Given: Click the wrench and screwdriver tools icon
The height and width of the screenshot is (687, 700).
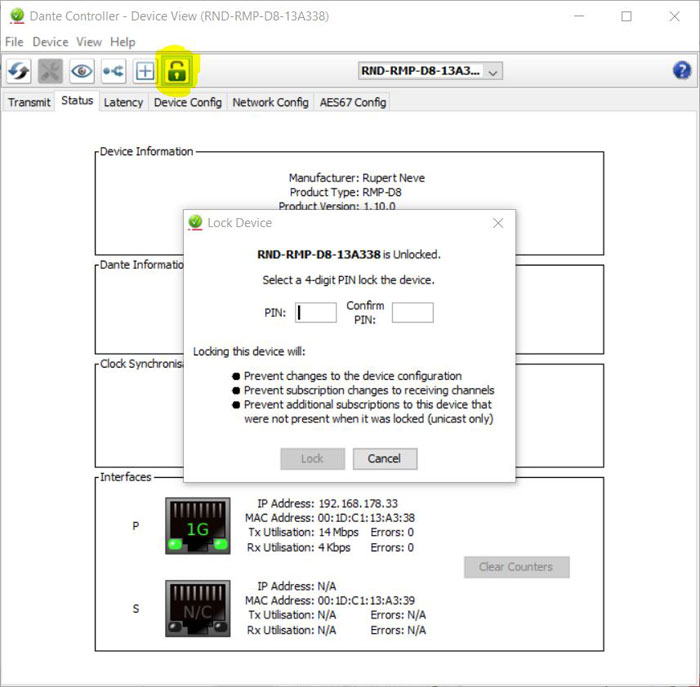Looking at the screenshot, I should (50, 71).
